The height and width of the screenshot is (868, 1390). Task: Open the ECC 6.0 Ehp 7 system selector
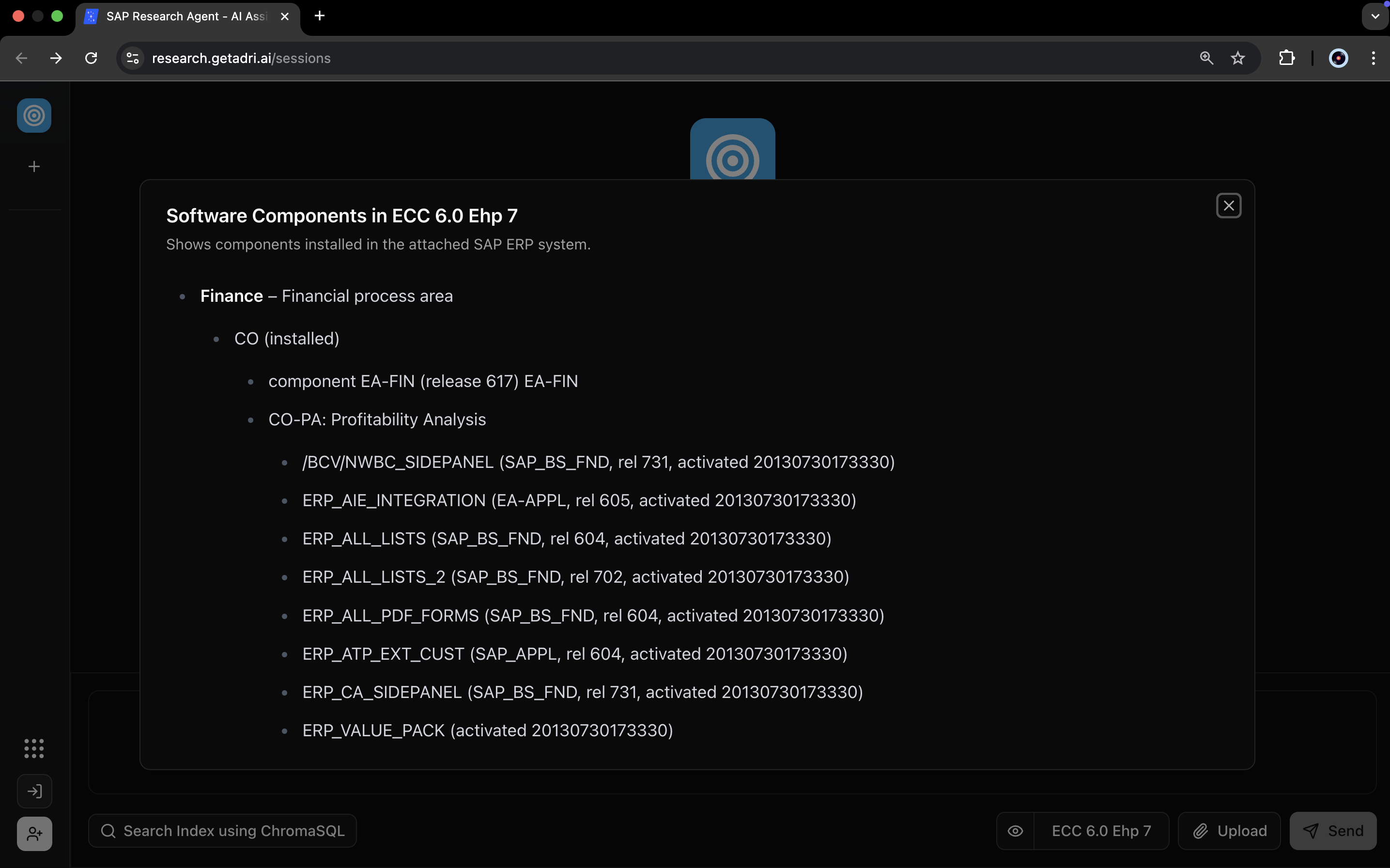[1101, 831]
